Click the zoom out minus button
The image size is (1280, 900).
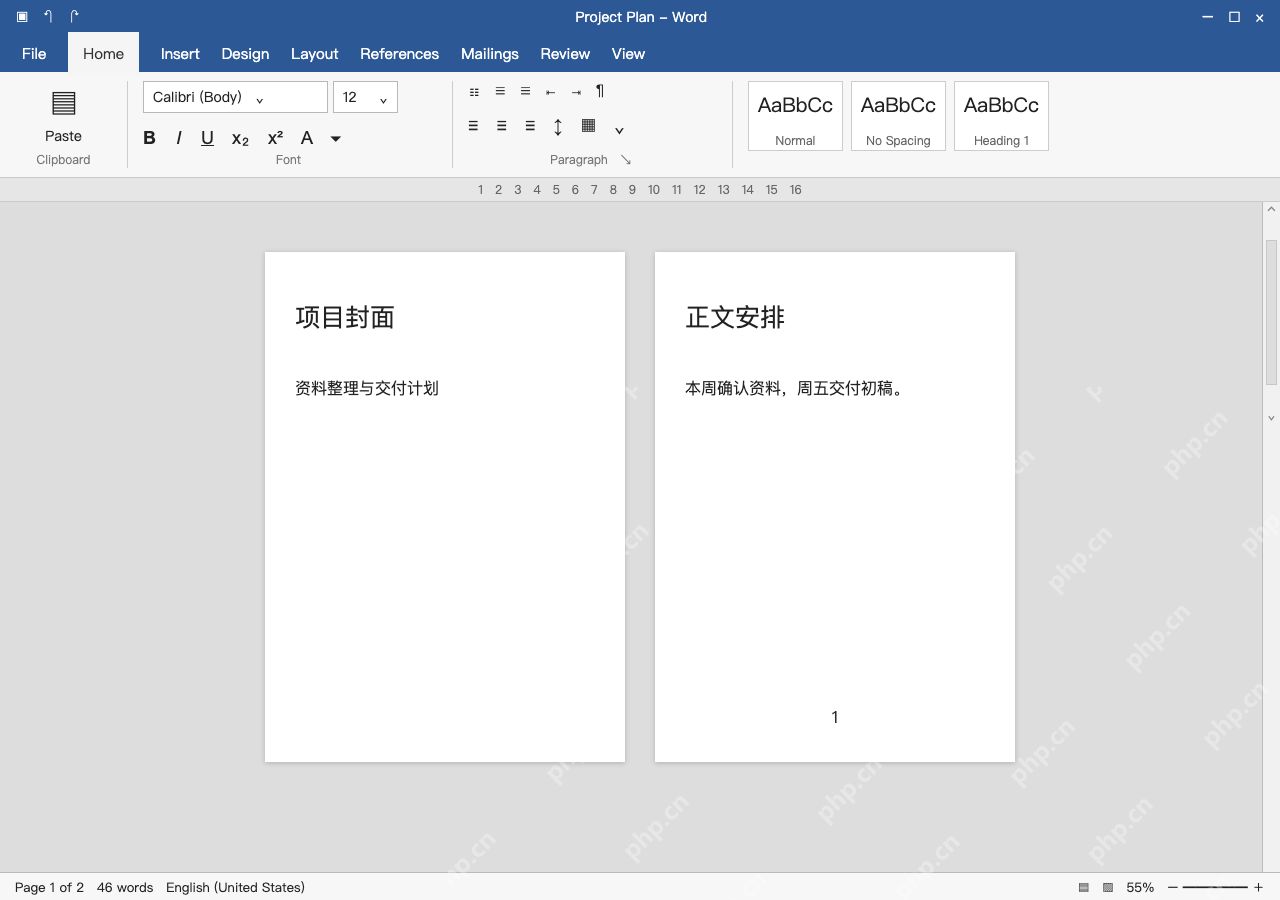1173,887
